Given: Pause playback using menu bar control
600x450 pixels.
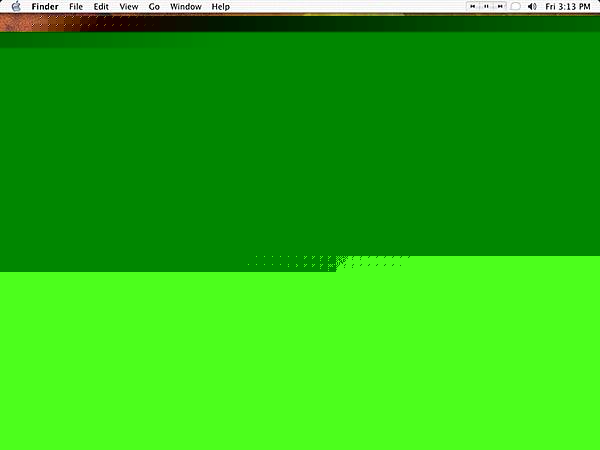Looking at the screenshot, I should [486, 7].
